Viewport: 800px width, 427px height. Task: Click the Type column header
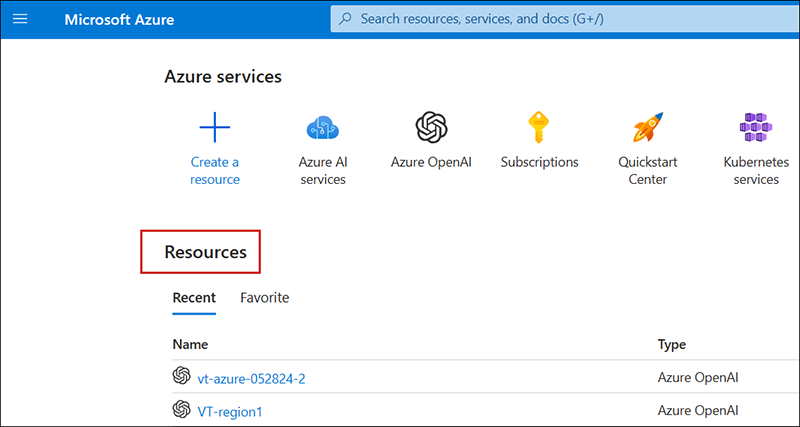pyautogui.click(x=672, y=344)
